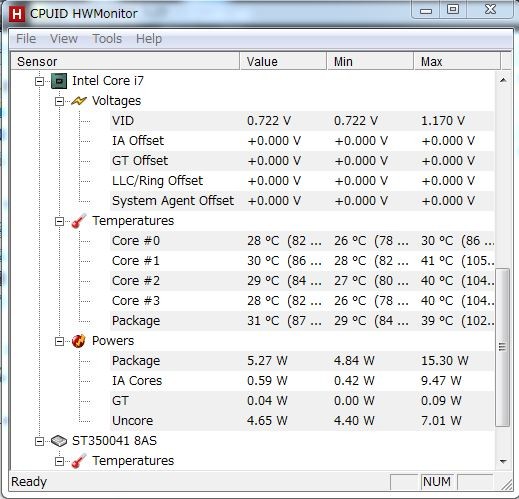This screenshot has height=499, width=519.
Task: Close the HWMonitor window
Action: [x=490, y=10]
